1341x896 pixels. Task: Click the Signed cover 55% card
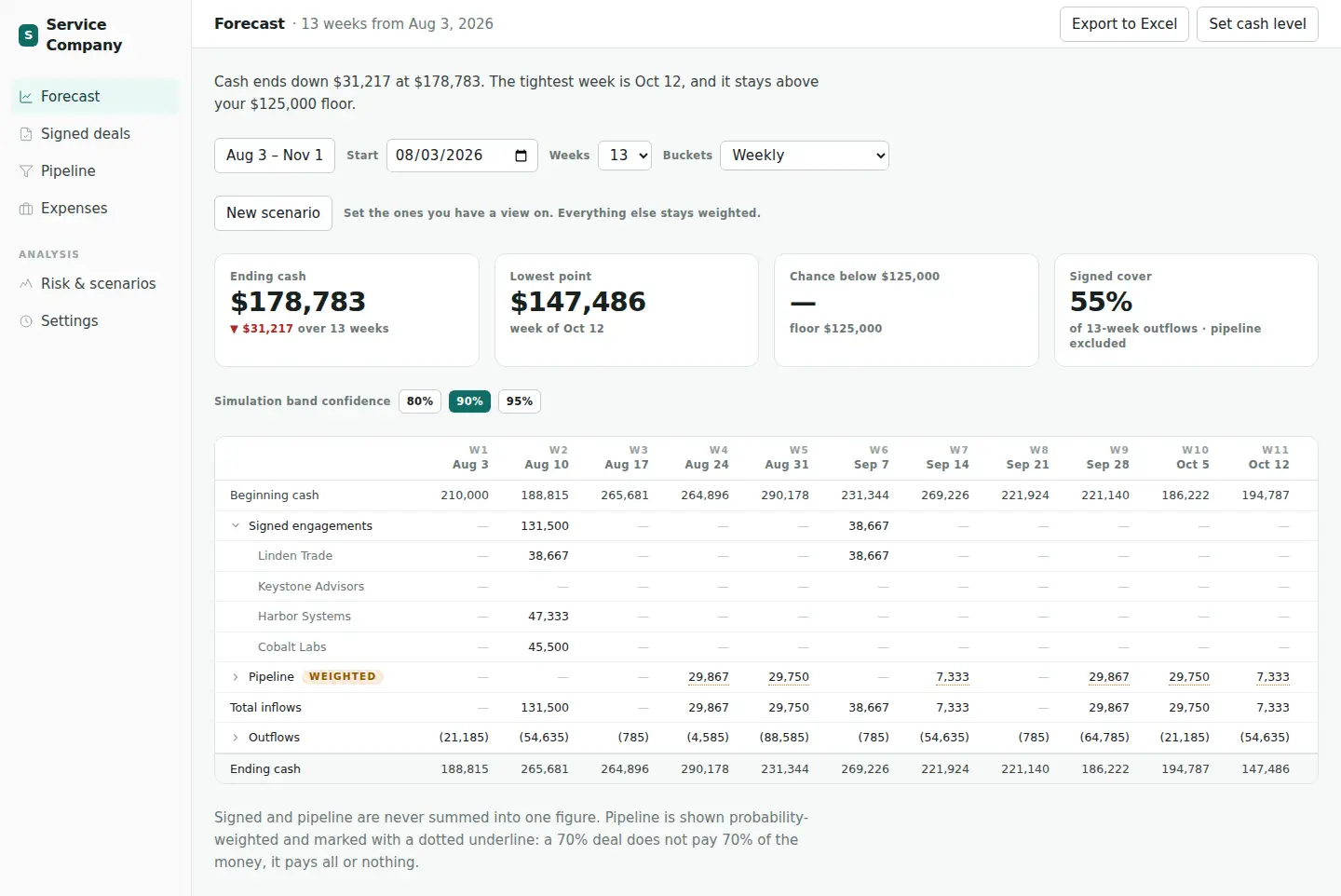pos(1186,310)
